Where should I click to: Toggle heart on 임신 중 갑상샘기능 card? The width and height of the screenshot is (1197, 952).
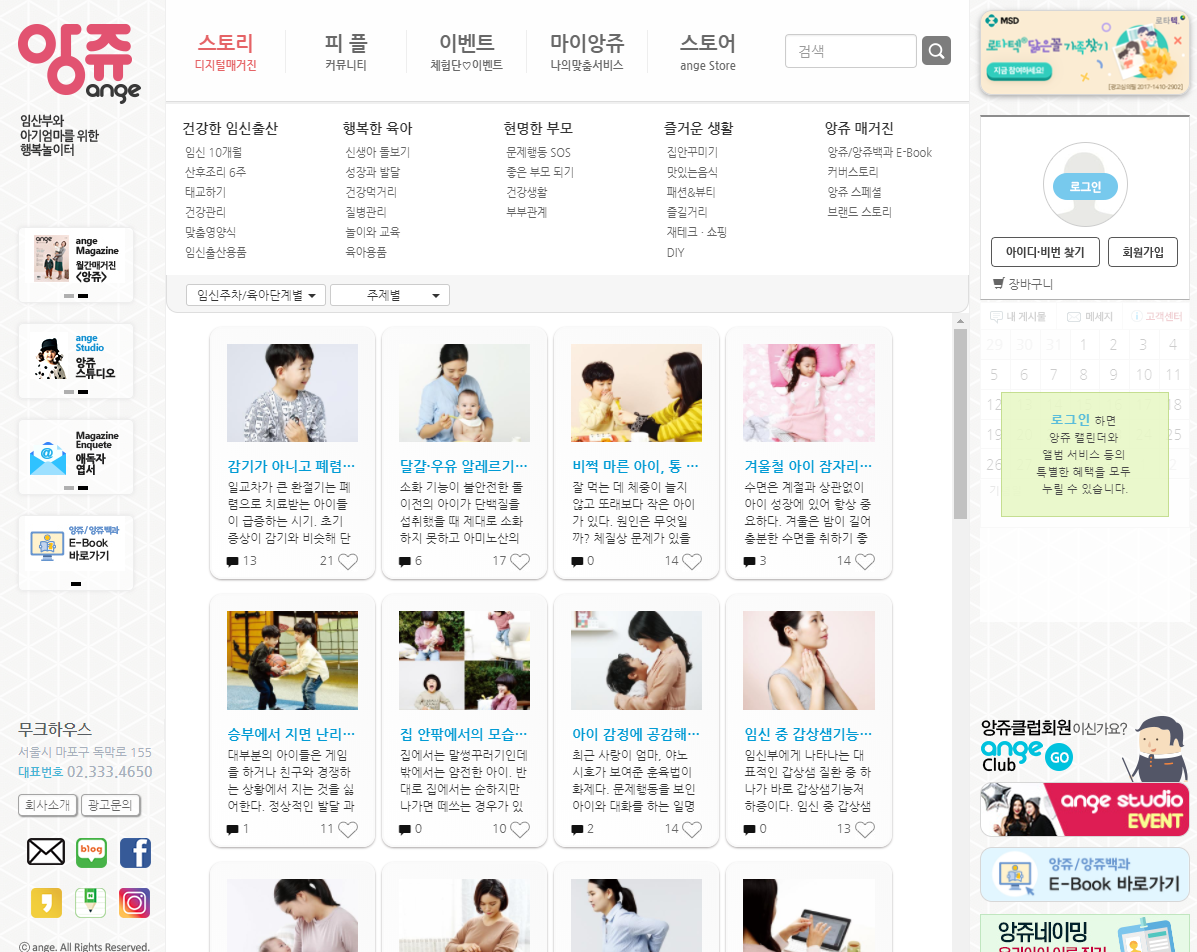click(864, 829)
